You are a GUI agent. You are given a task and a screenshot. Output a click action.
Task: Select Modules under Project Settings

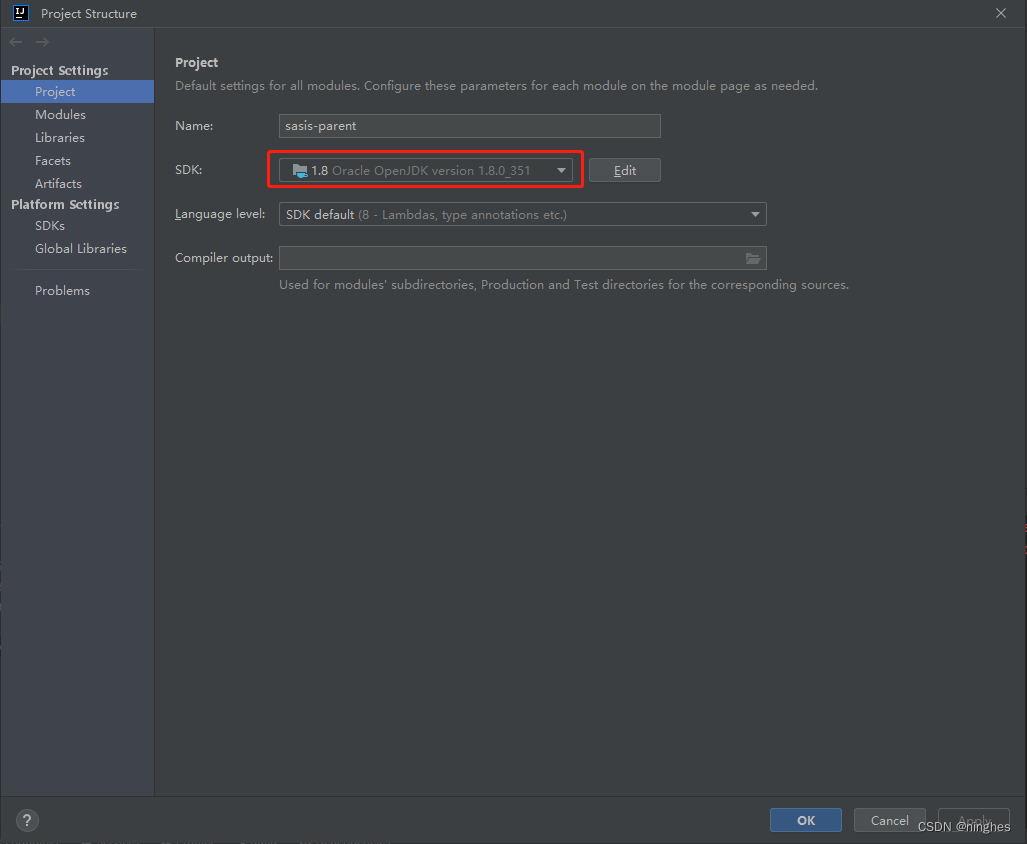tap(60, 114)
